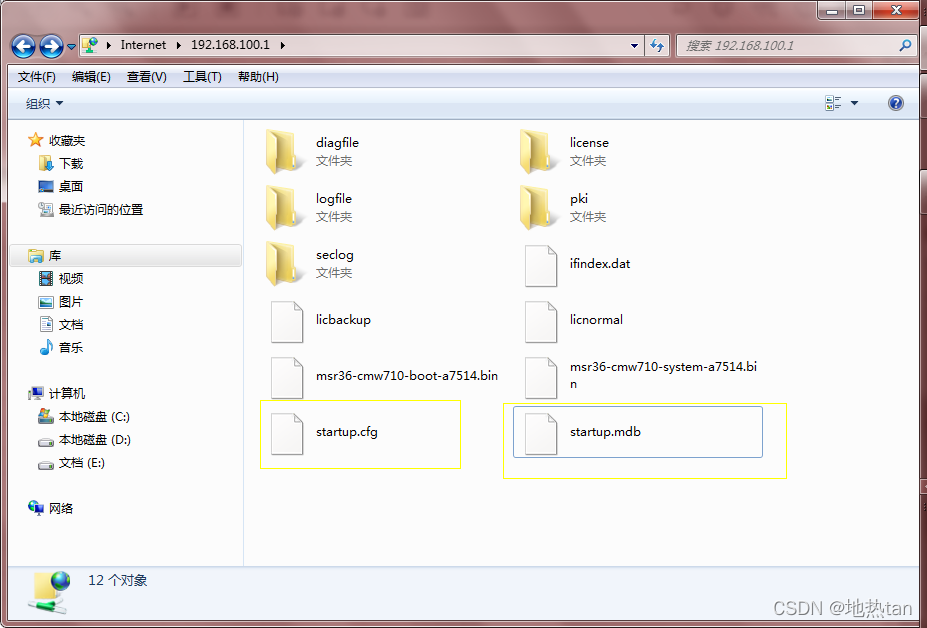This screenshot has width=927, height=628.
Task: Open help with the blue question mark icon
Action: [896, 103]
